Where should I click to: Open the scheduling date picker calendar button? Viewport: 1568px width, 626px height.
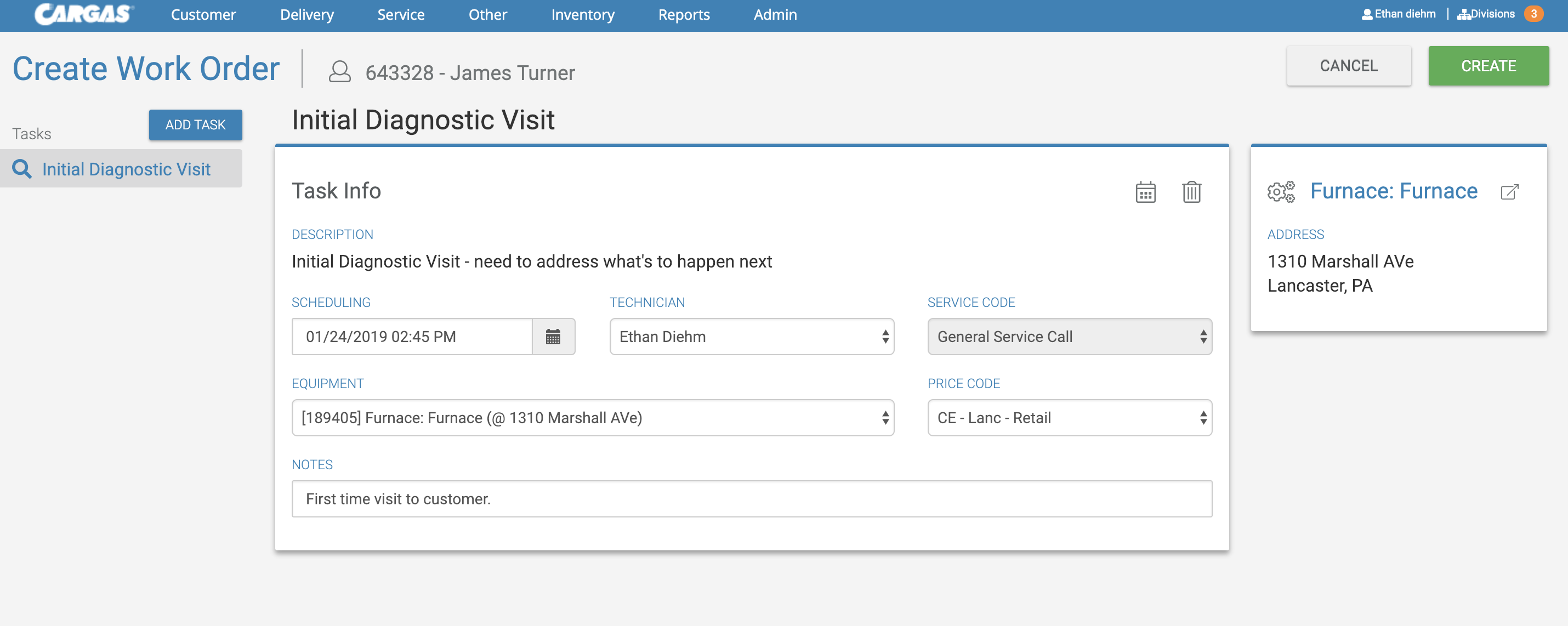click(553, 337)
